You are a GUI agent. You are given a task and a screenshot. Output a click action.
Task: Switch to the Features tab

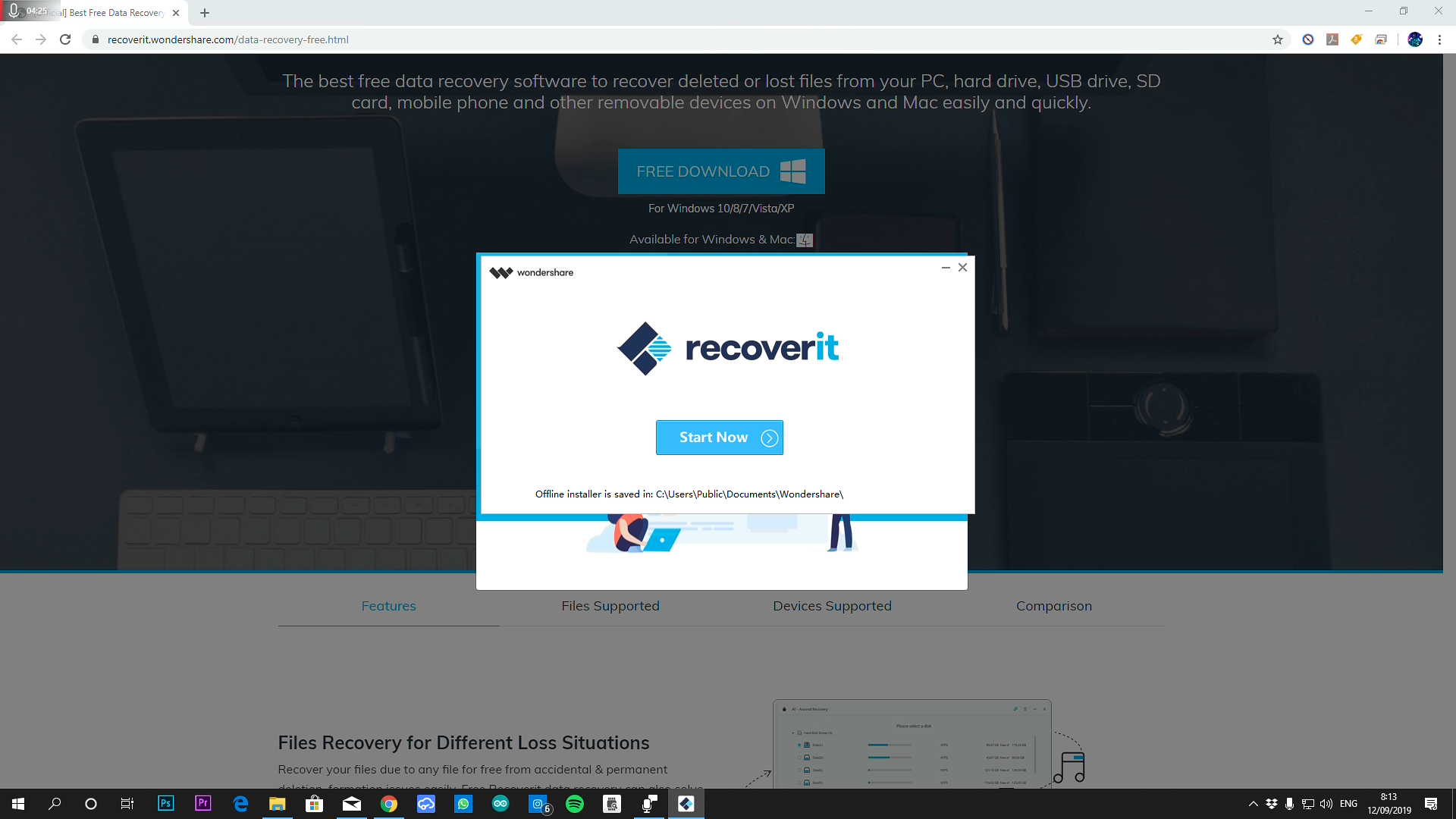[388, 606]
